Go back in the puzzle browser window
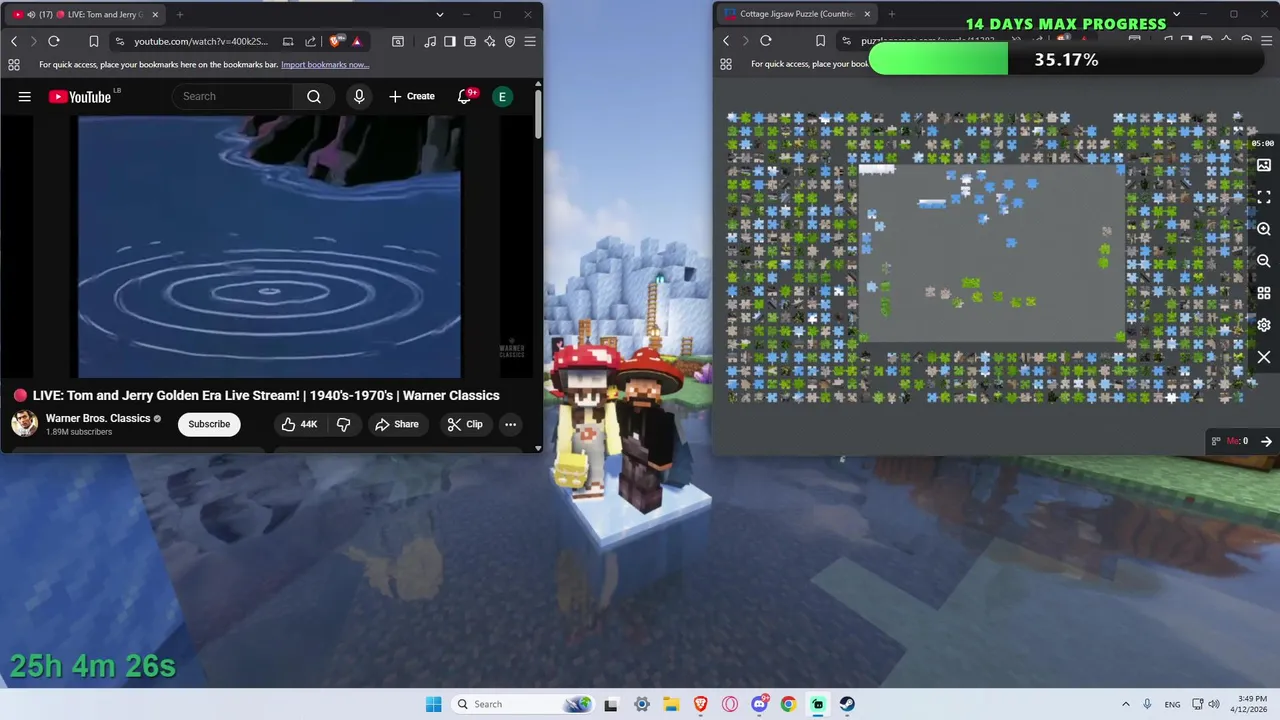 coord(726,41)
